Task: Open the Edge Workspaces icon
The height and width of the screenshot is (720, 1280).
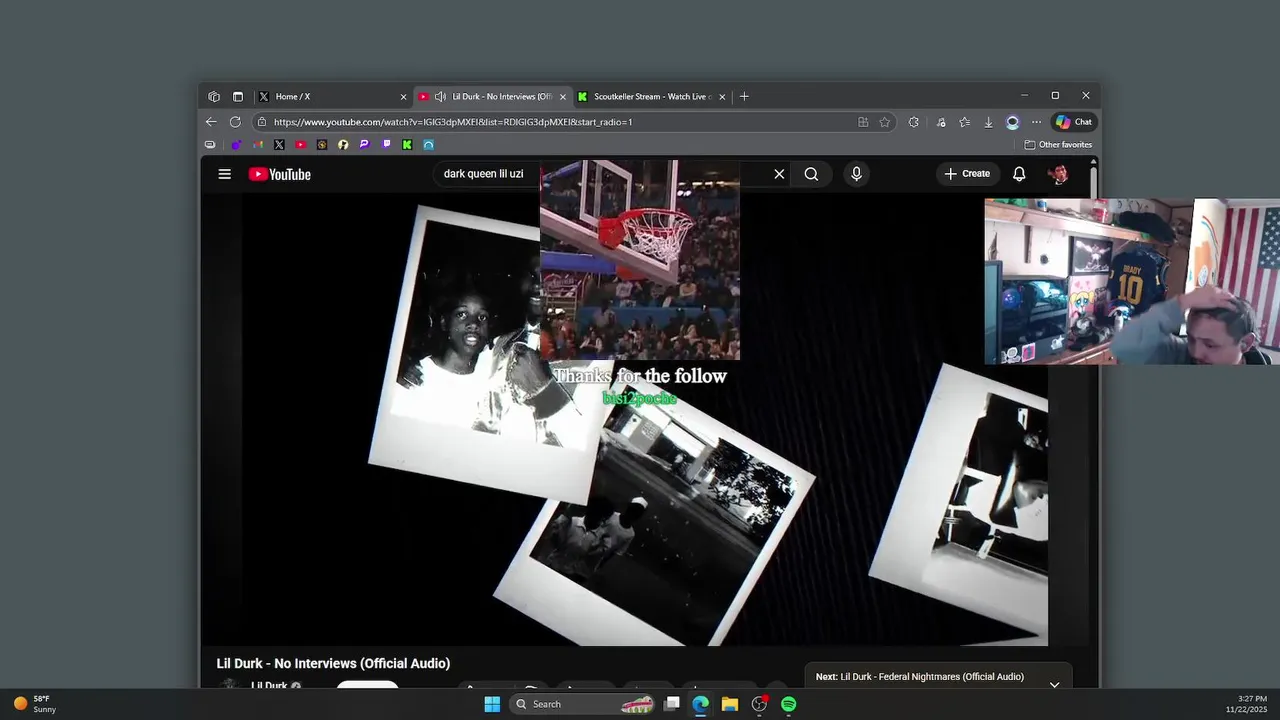Action: click(214, 97)
